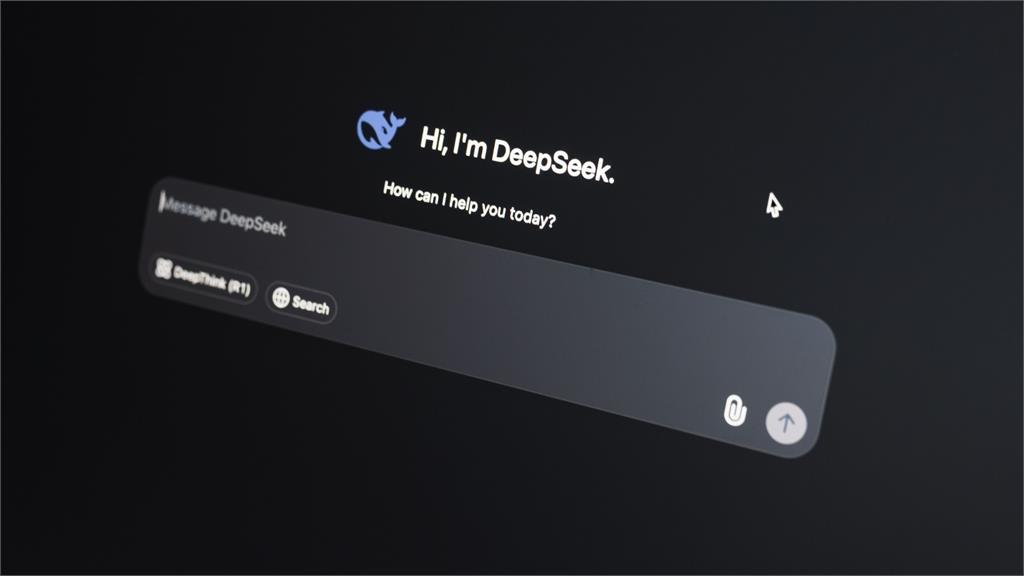Open the file upload paperclip button
Screen dimensions: 1024x576
pos(735,411)
